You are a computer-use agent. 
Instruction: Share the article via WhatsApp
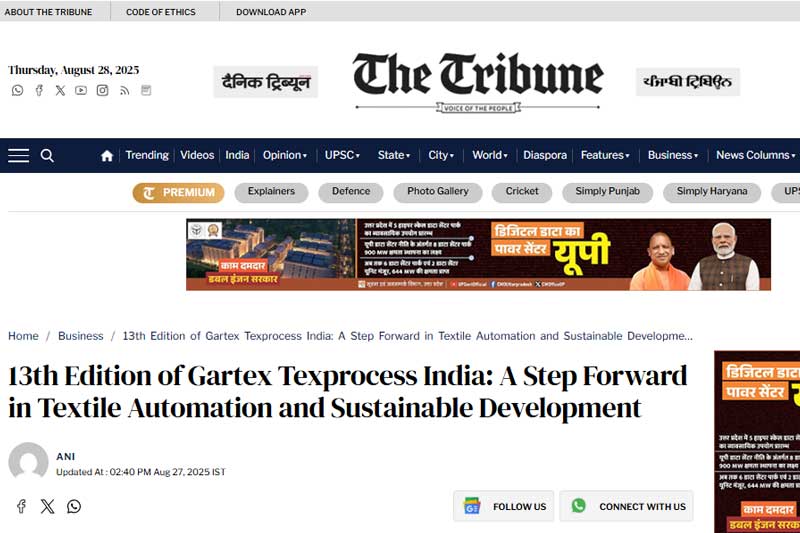point(74,506)
